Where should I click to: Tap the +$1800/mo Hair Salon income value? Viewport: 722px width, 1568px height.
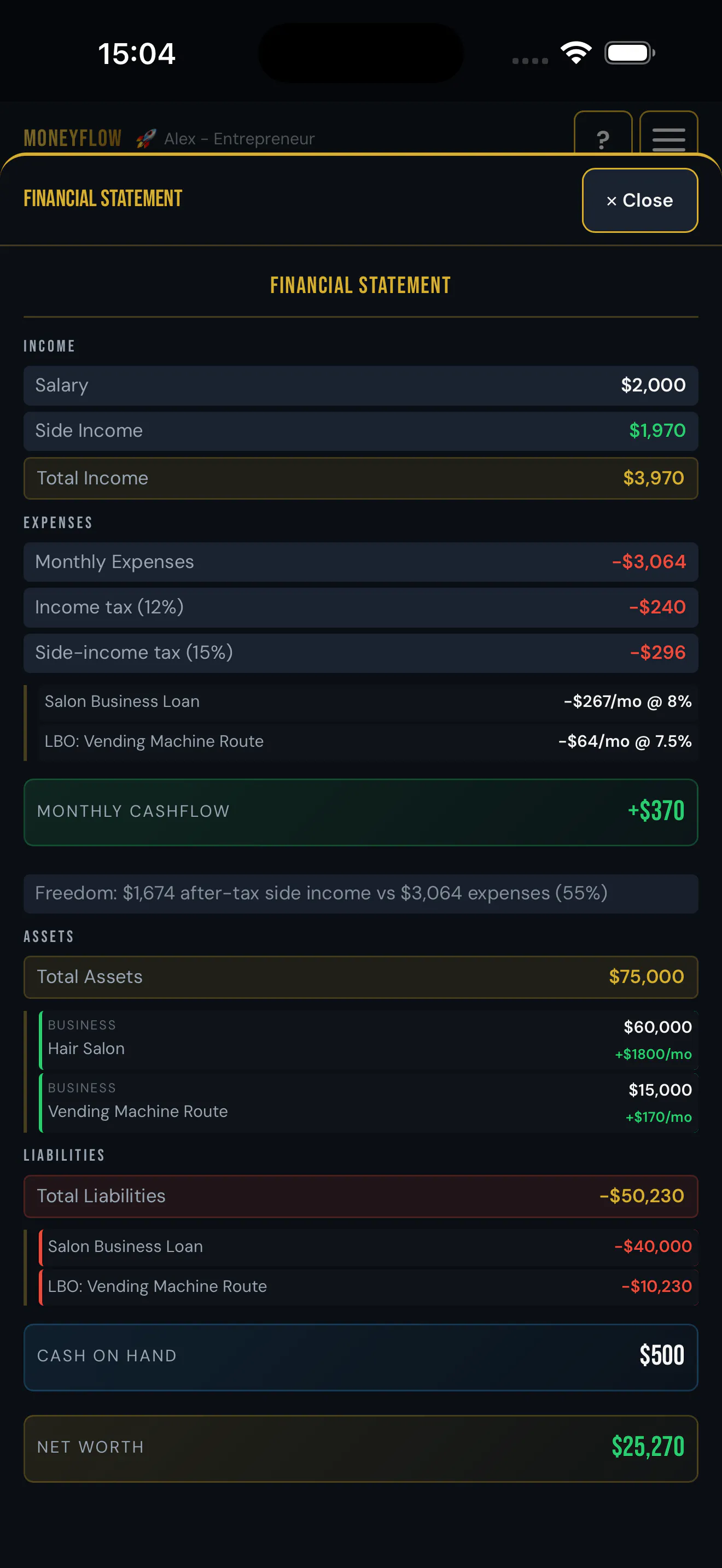coord(653,1054)
